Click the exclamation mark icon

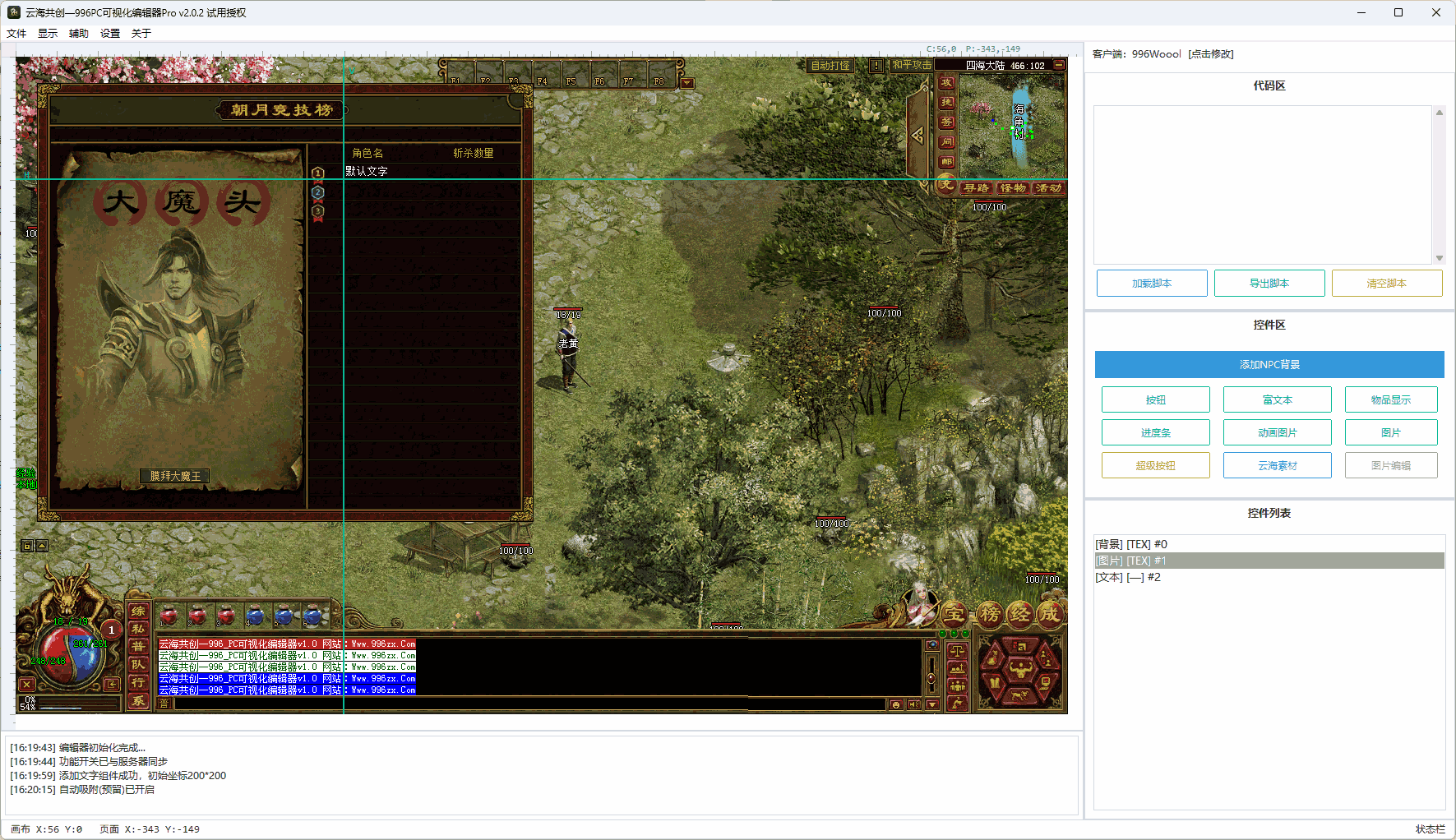(x=876, y=66)
